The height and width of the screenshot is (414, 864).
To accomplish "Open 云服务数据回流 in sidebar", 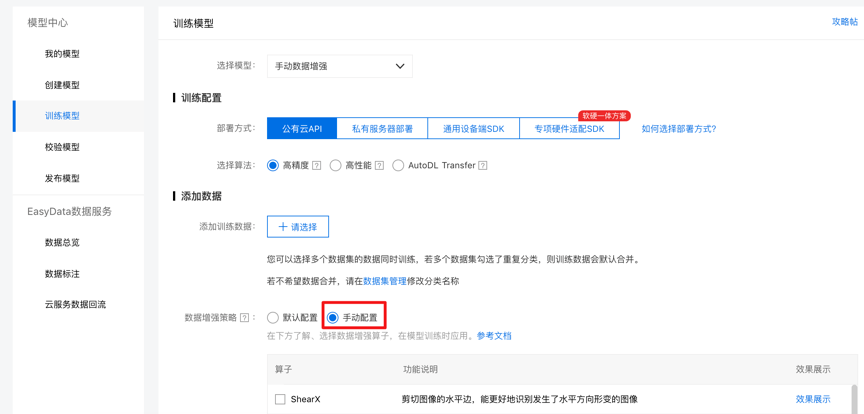I will [x=75, y=304].
